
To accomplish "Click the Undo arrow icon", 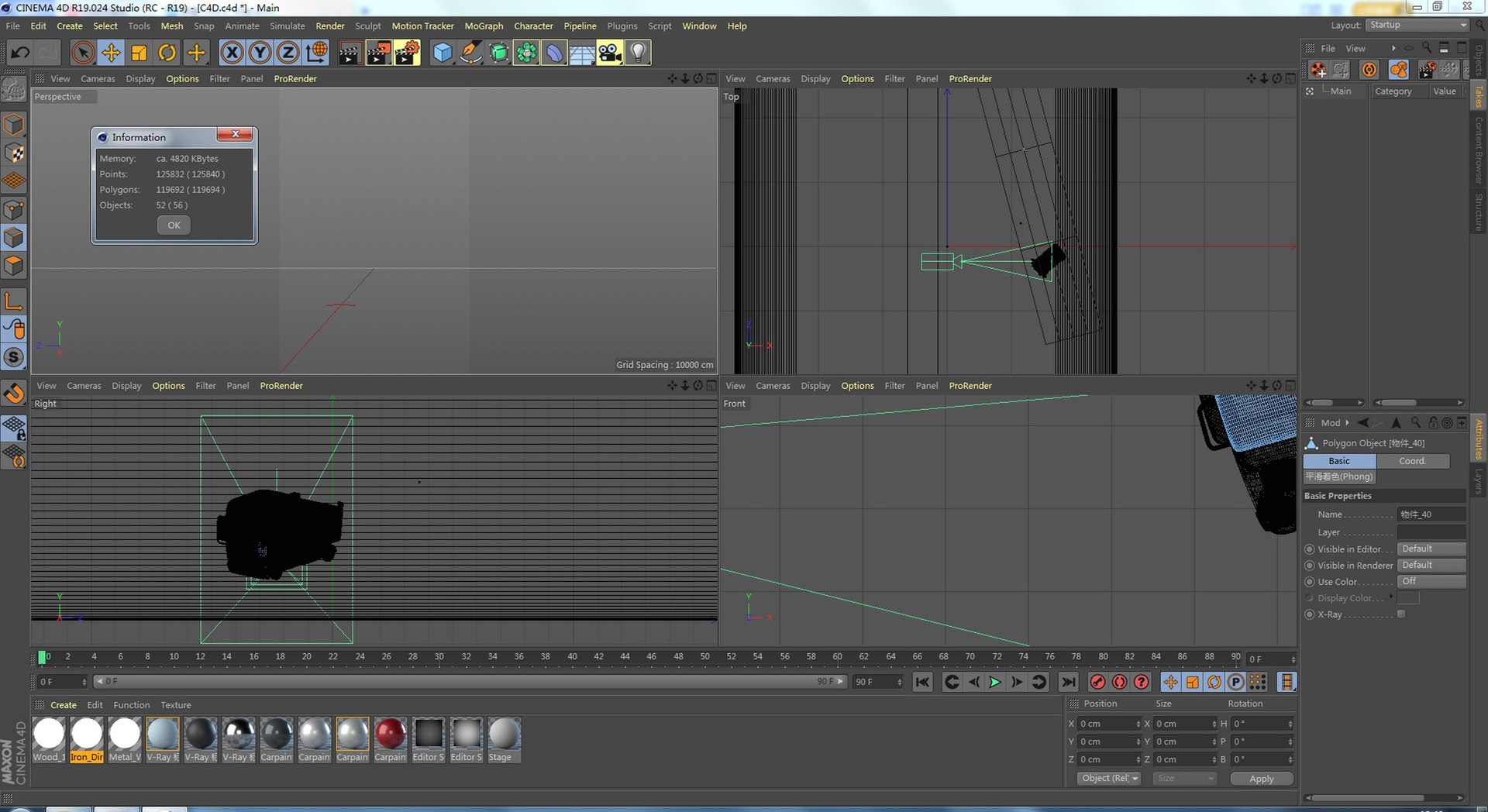I will pyautogui.click(x=20, y=53).
